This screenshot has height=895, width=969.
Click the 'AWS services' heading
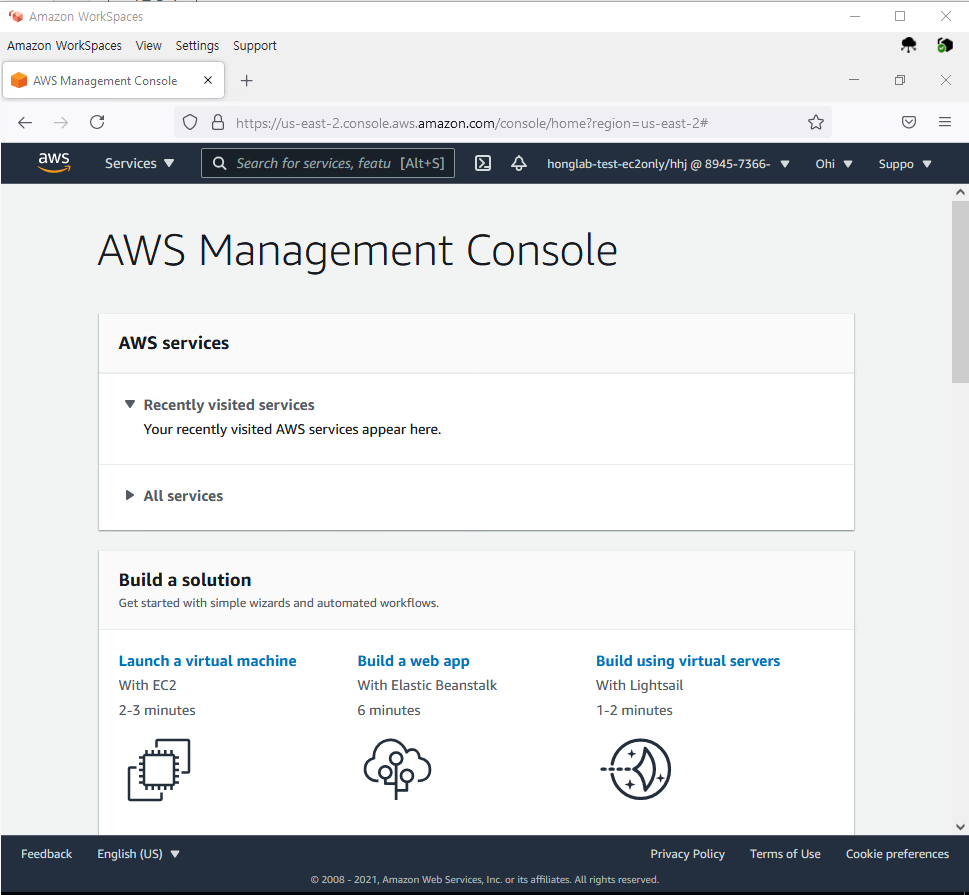pyautogui.click(x=174, y=343)
